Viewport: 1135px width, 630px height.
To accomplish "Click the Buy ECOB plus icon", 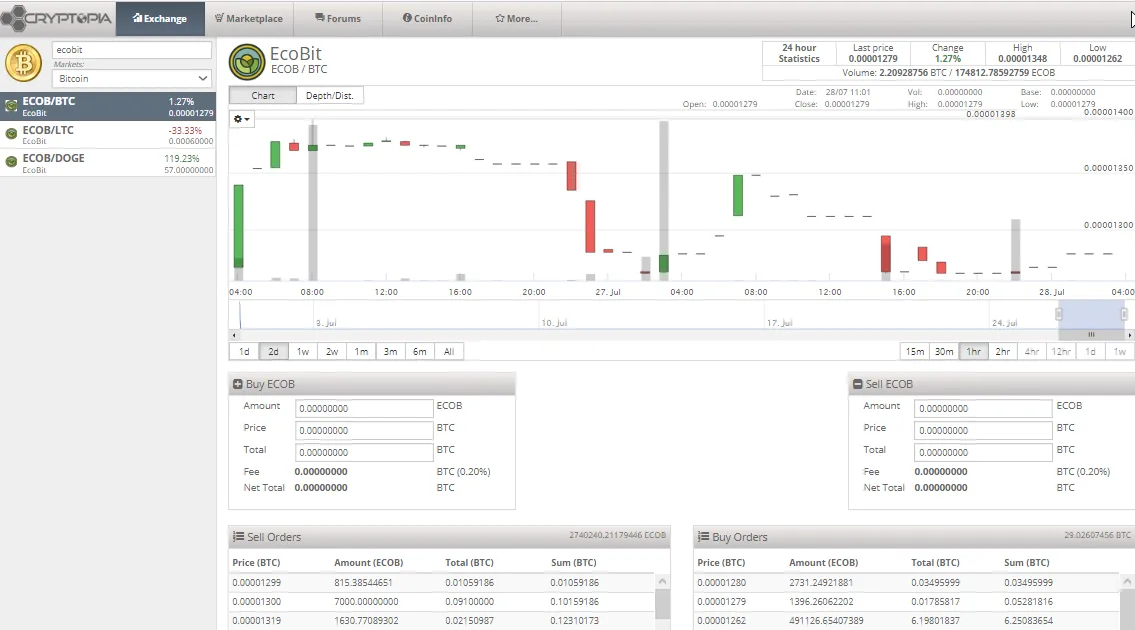I will coord(237,384).
